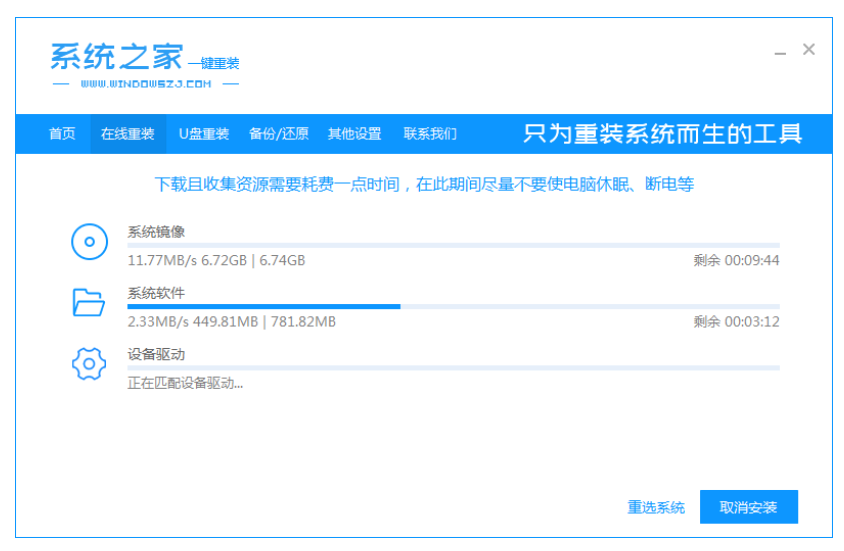Go to the 备份/还原 tab
Screen dimensions: 844x551
[278, 134]
